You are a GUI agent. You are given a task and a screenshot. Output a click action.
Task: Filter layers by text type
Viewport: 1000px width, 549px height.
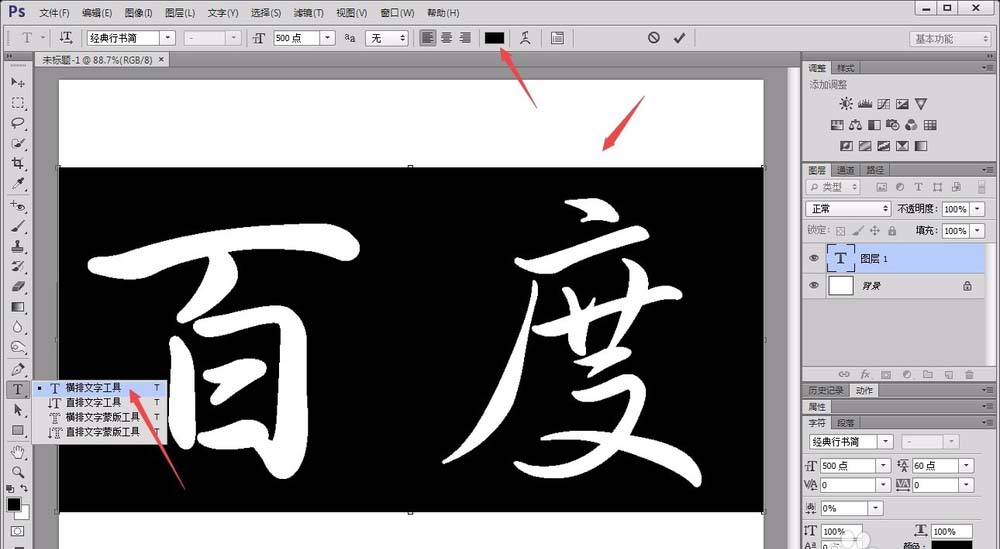pos(918,187)
